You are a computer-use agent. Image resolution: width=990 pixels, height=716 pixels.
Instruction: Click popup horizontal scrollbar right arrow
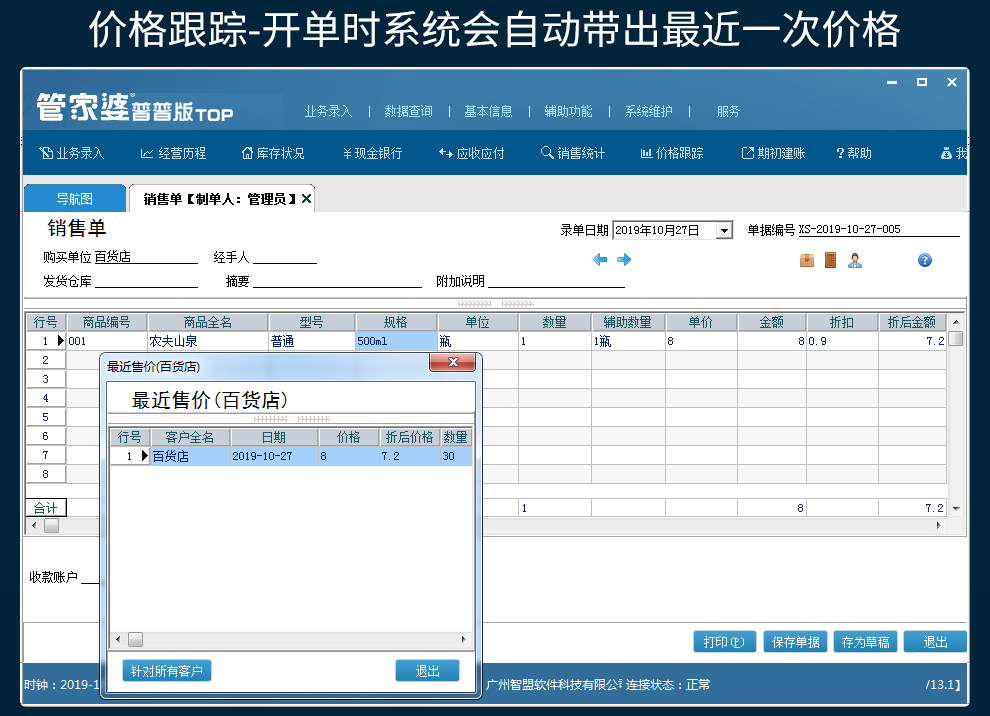coord(464,639)
